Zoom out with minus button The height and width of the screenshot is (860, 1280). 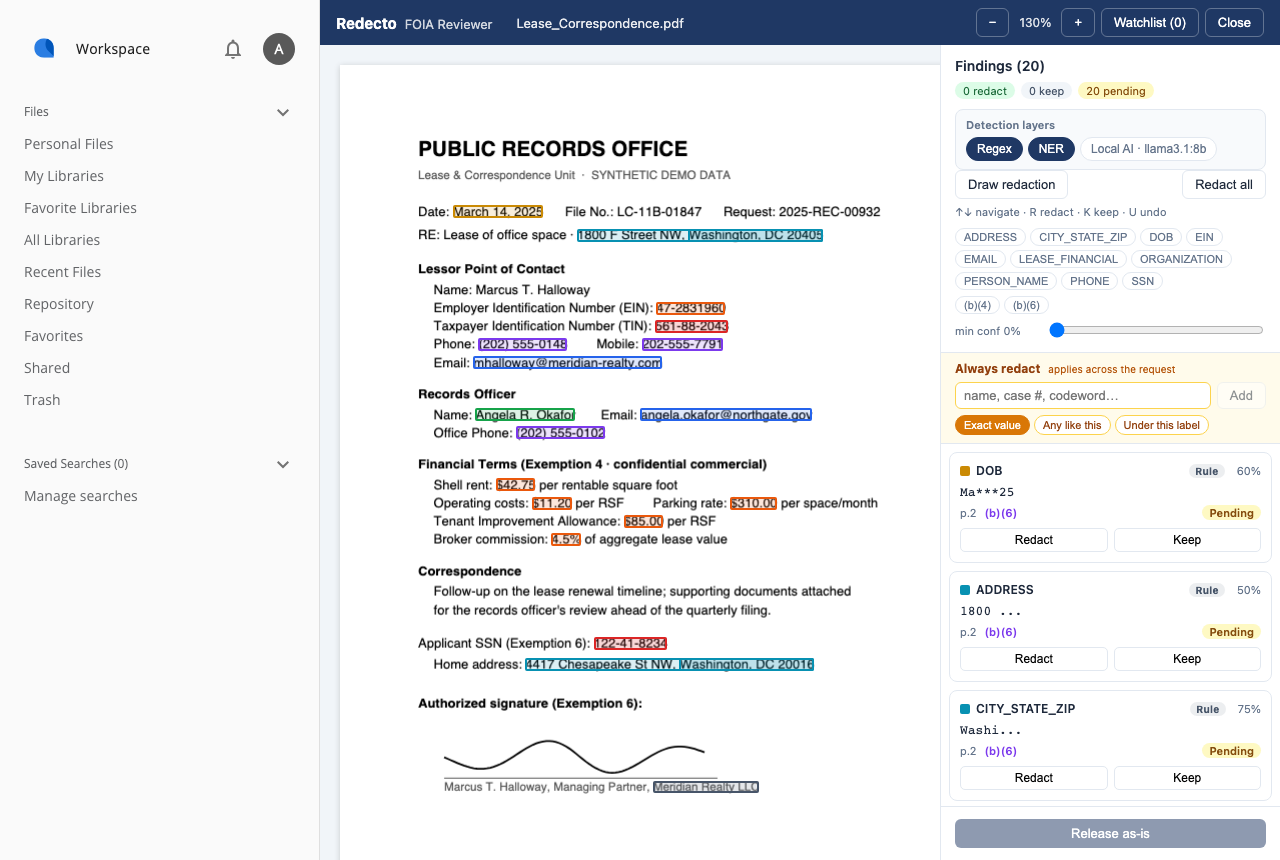[x=992, y=22]
